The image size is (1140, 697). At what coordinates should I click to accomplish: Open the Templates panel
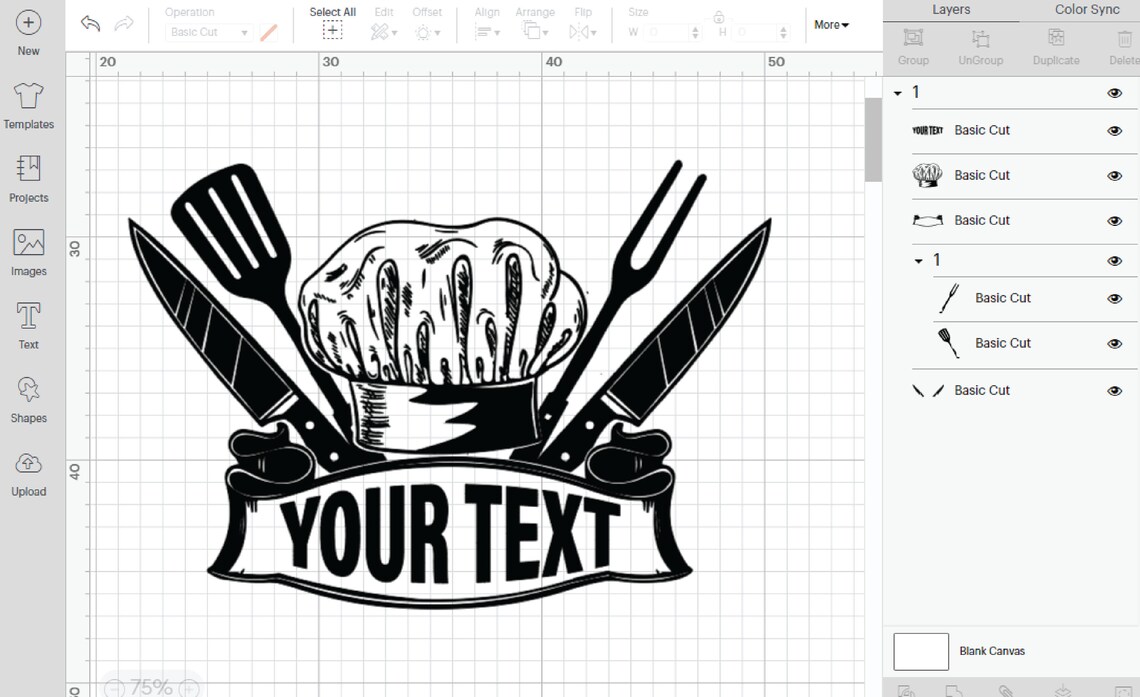(x=28, y=105)
